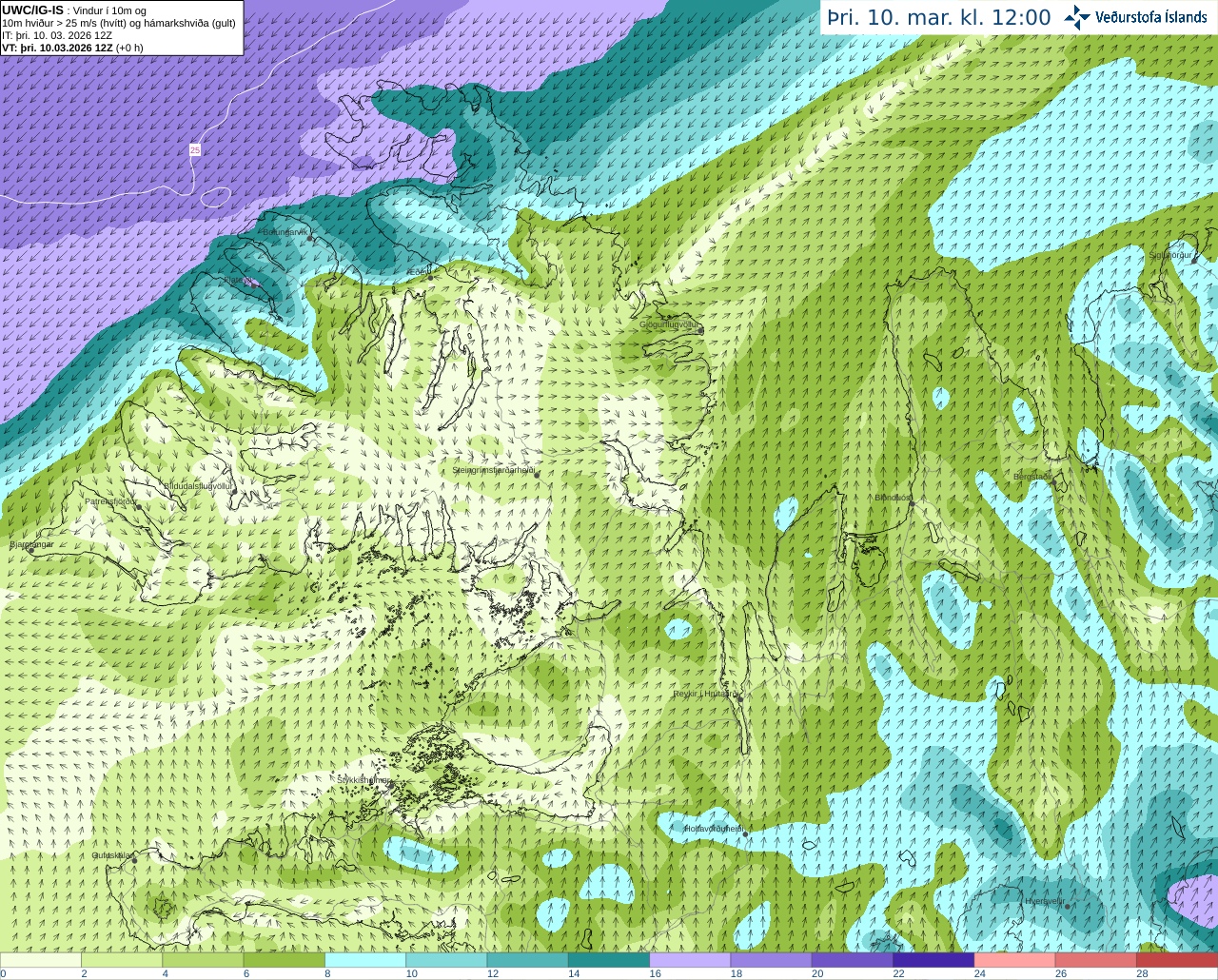Viewport: 1218px width, 980px height.
Task: Select the dark red swatch above 28
Action: 1177,959
